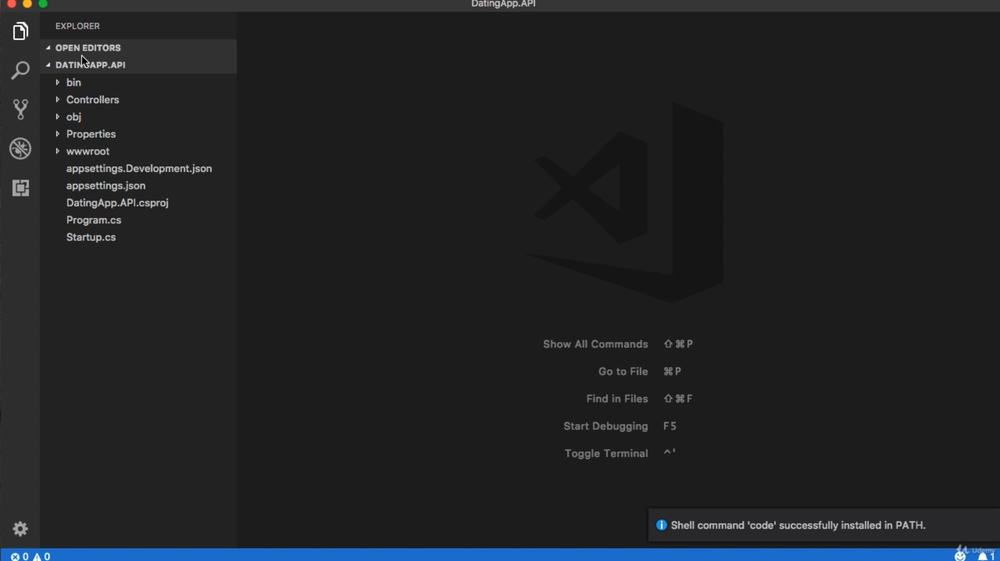Click the errors count icon in status bar
Screen dimensions: 1000x561
point(19,556)
